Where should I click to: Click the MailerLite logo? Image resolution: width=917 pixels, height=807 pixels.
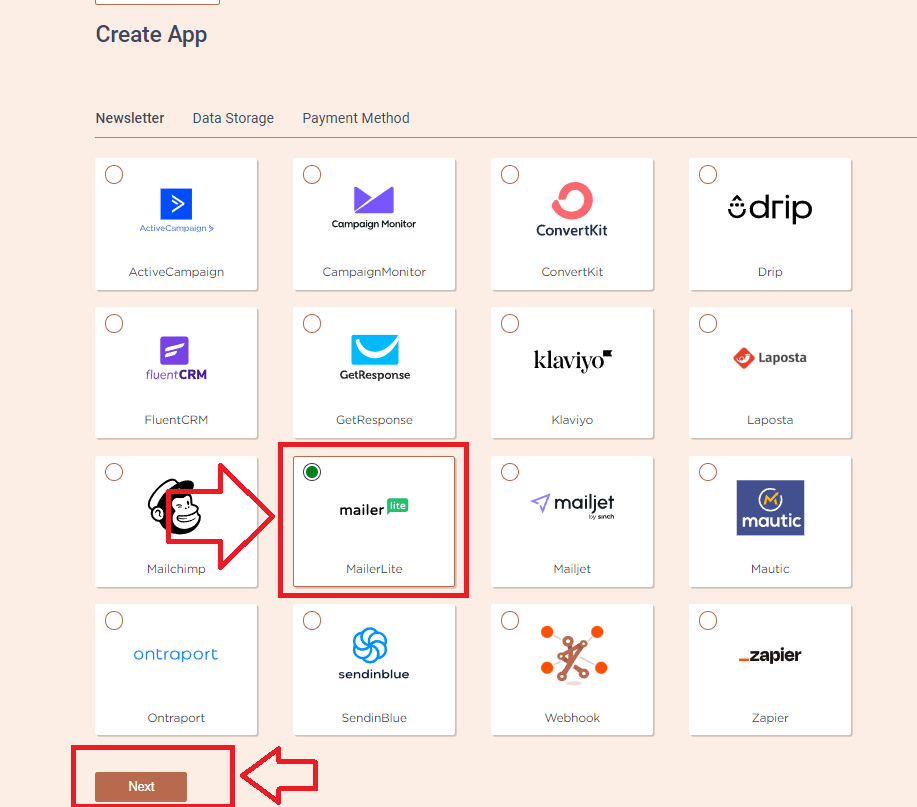[374, 508]
